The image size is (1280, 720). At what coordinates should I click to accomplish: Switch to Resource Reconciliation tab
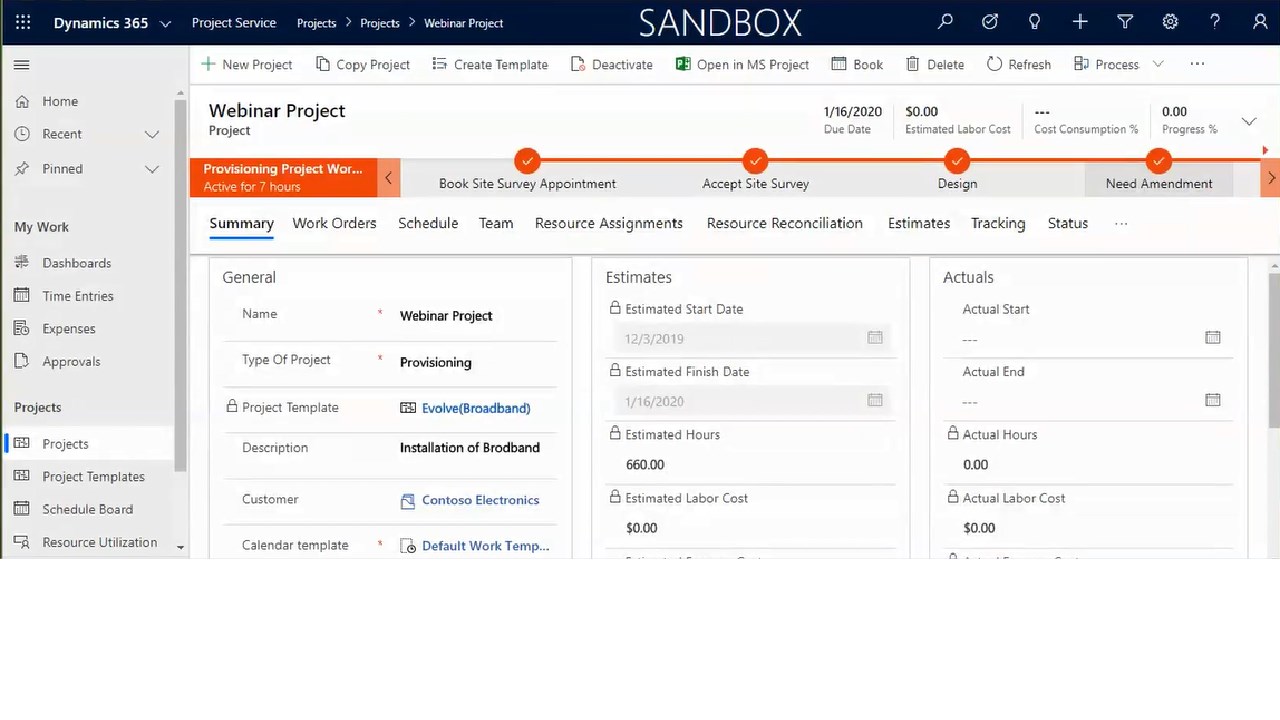(x=785, y=223)
